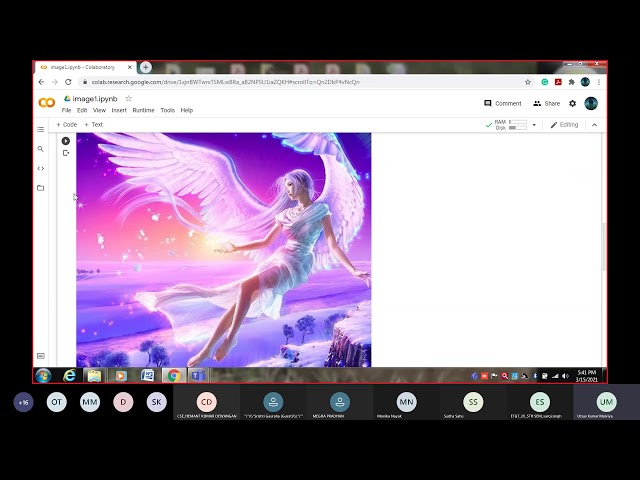Select participant avatar D
This screenshot has width=640, height=480.
123,402
